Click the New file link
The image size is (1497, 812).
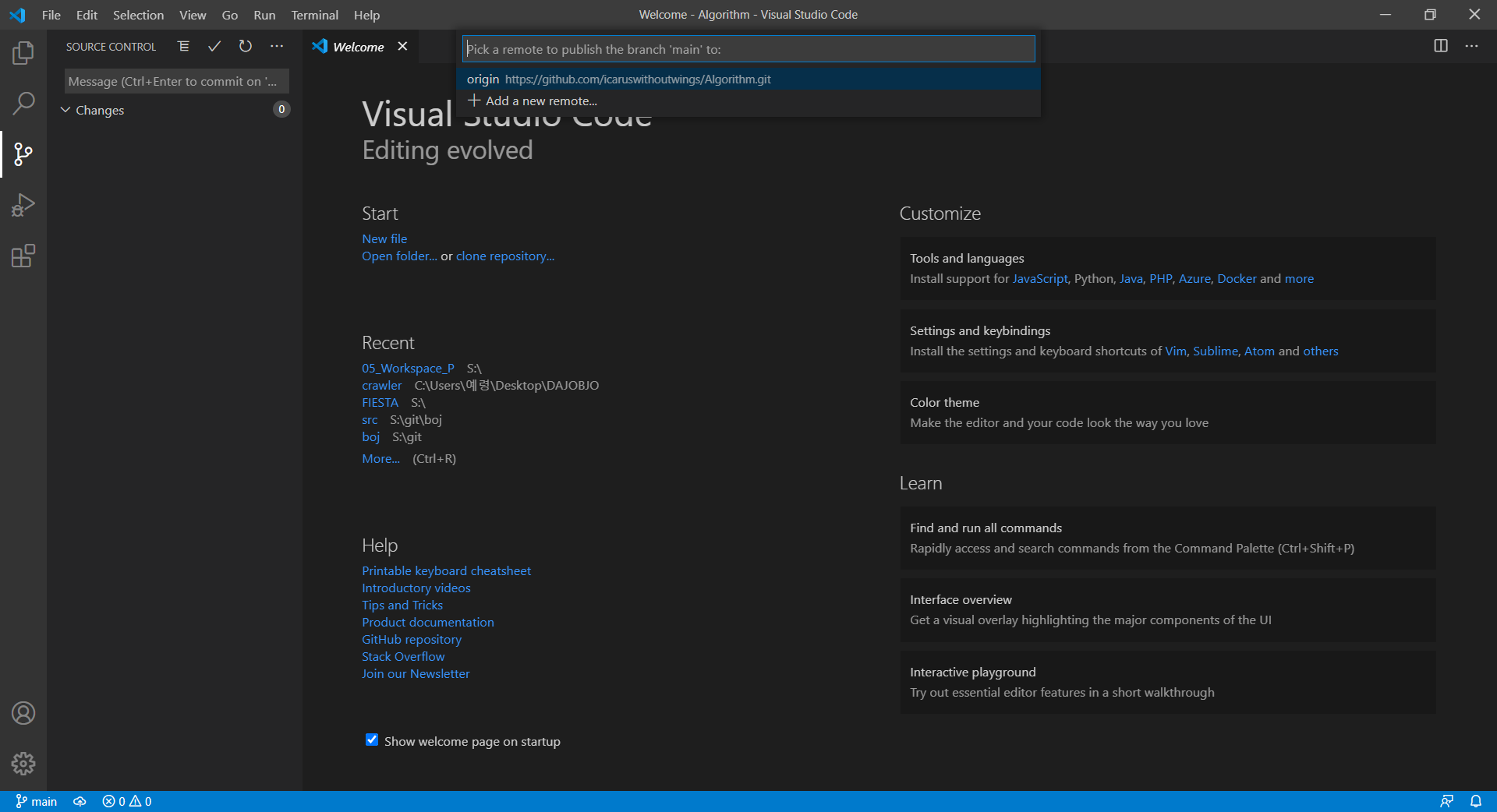tap(384, 238)
